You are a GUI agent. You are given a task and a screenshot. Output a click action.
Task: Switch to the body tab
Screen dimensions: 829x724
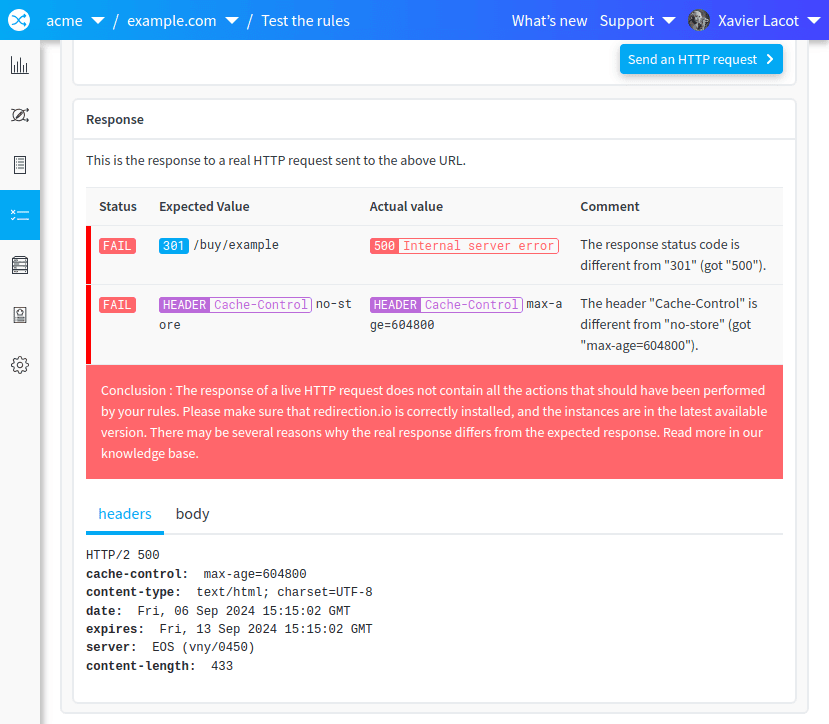point(192,514)
